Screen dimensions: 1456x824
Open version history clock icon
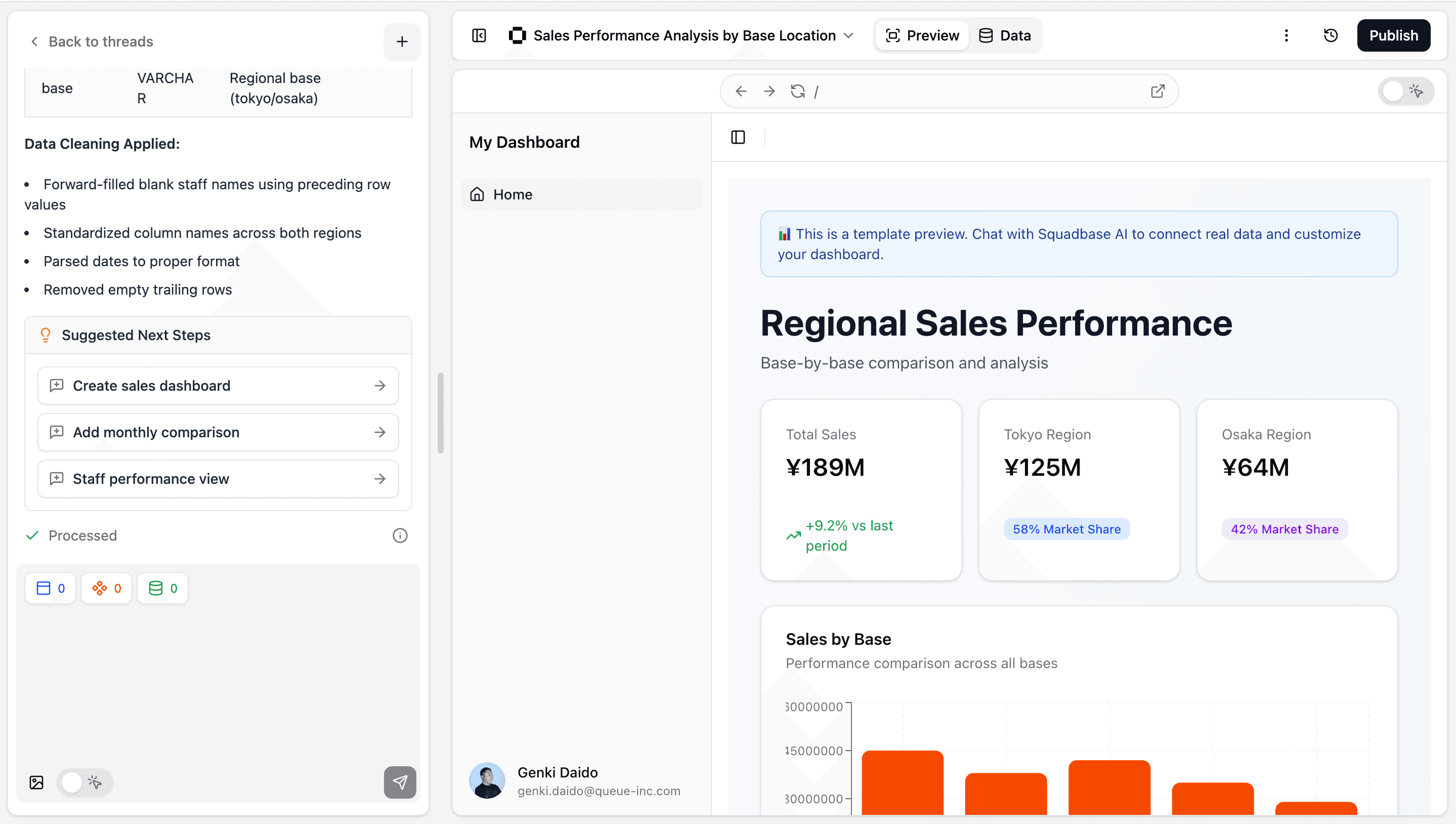(1331, 35)
